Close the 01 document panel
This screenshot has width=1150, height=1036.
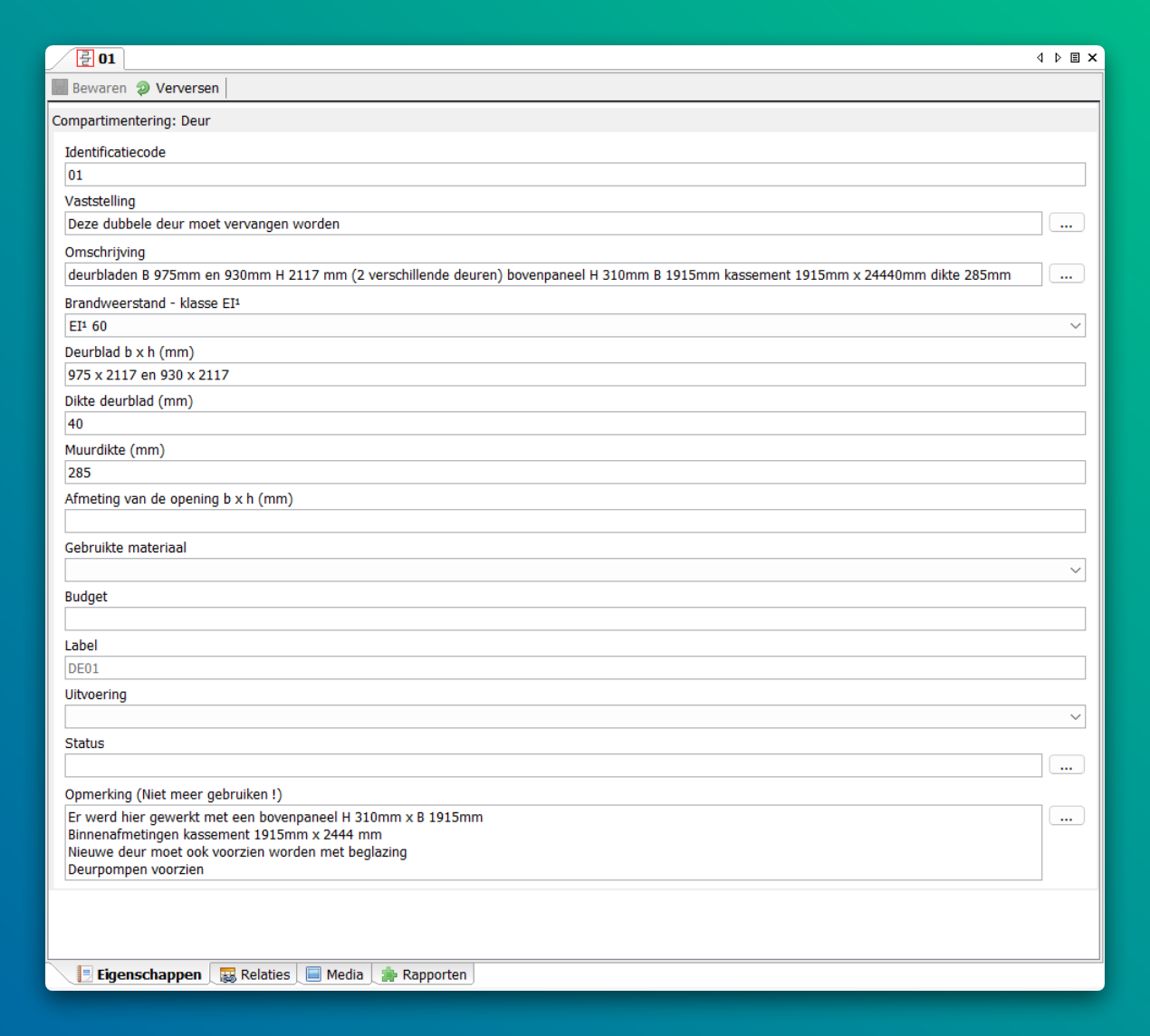(1093, 58)
